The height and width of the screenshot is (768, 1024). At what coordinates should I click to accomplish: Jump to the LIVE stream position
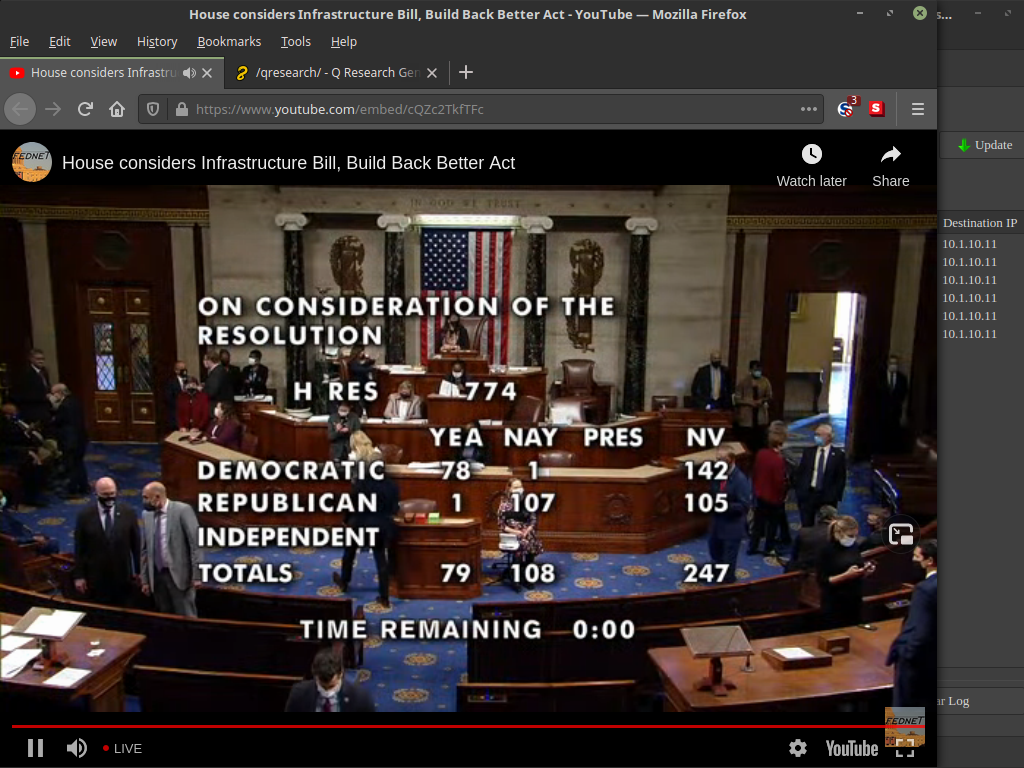[122, 748]
